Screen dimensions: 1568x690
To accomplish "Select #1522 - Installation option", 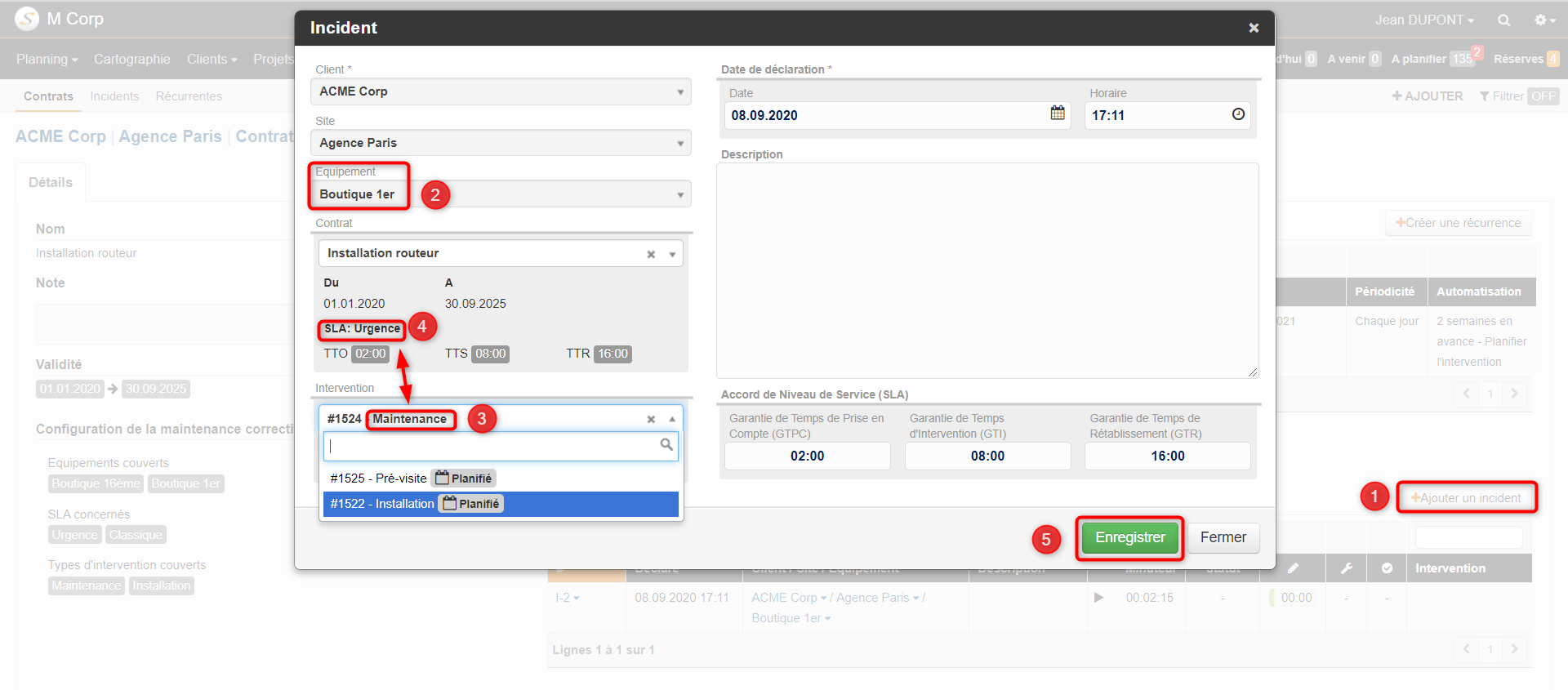I will click(x=501, y=504).
